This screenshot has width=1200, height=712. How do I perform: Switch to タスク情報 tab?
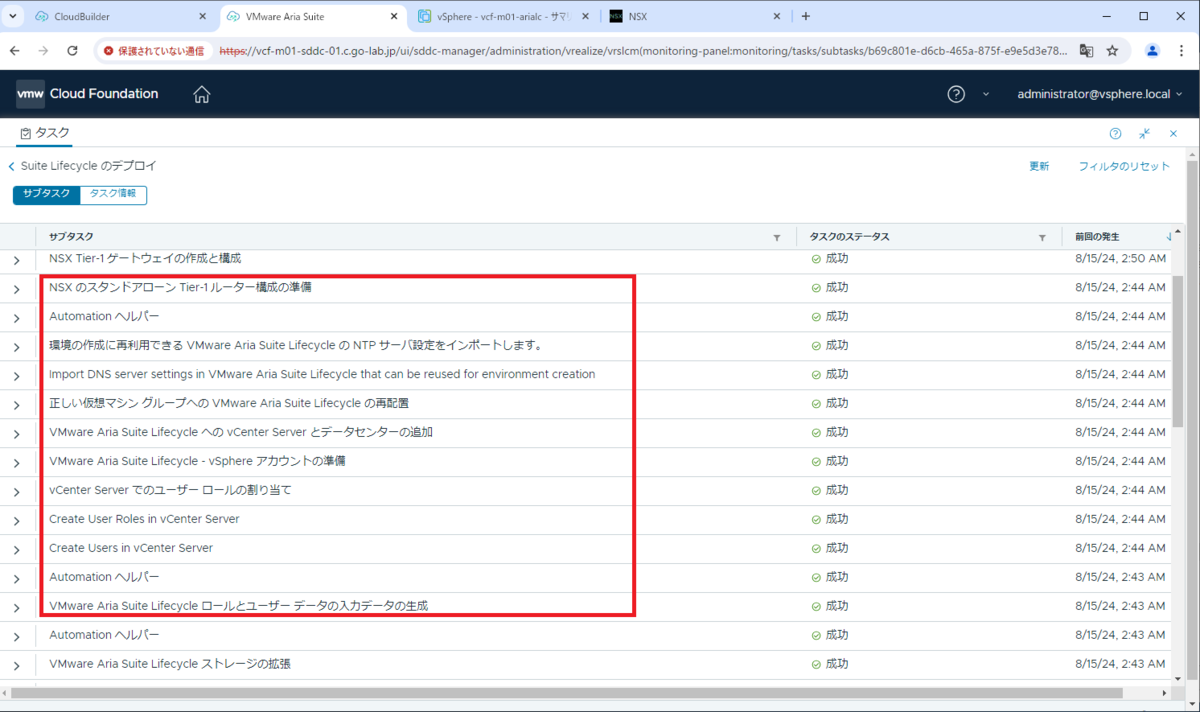tap(113, 195)
